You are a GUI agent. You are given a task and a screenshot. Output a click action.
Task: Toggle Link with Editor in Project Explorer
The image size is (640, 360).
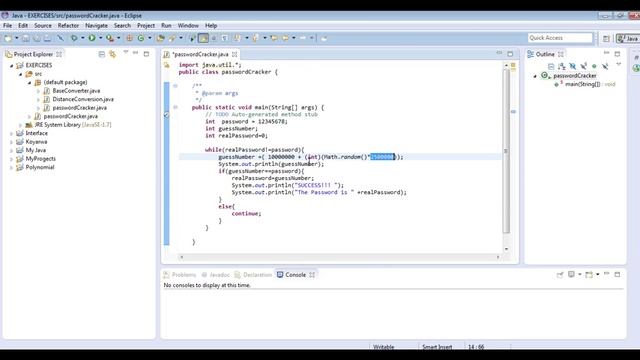click(112, 54)
